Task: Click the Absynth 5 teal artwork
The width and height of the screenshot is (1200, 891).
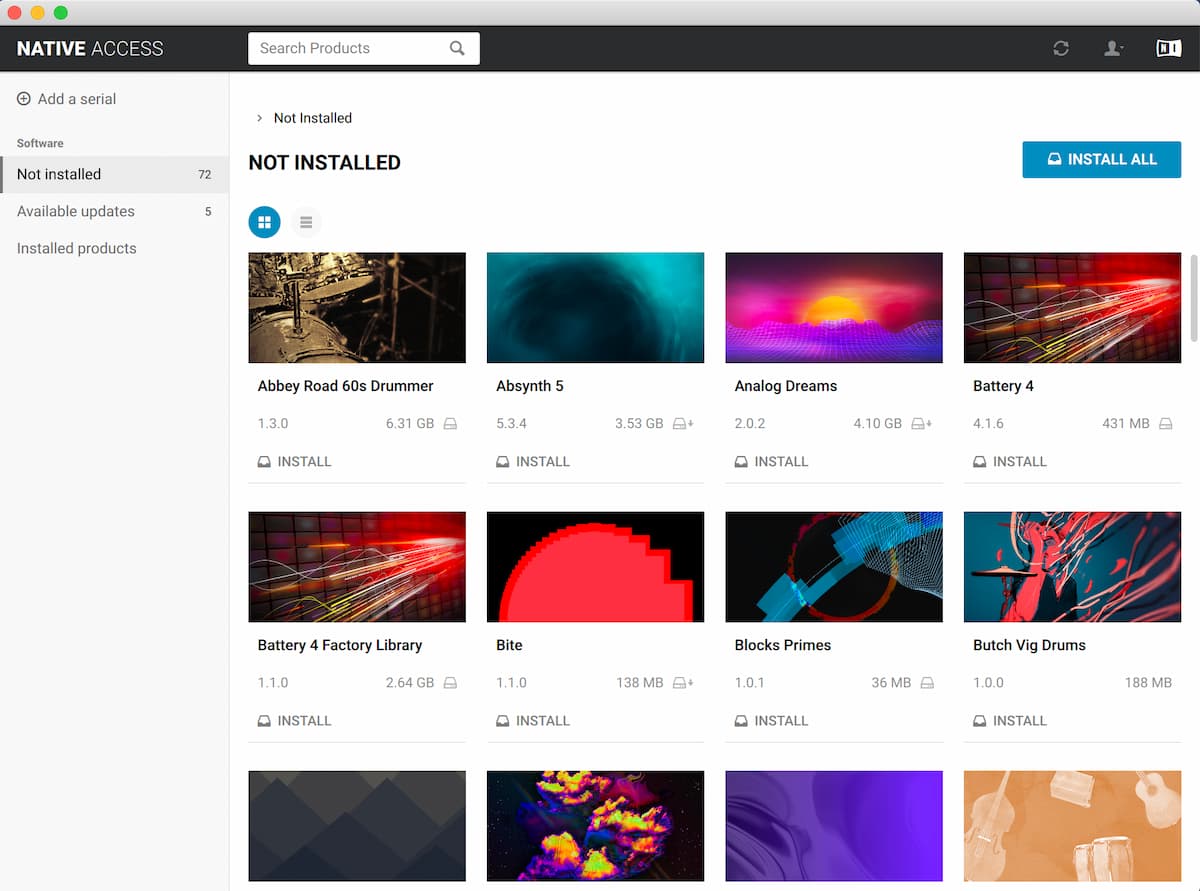Action: click(x=595, y=308)
